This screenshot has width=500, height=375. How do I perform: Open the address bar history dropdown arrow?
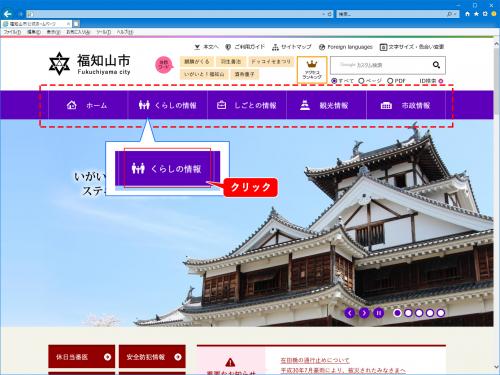tap(323, 14)
